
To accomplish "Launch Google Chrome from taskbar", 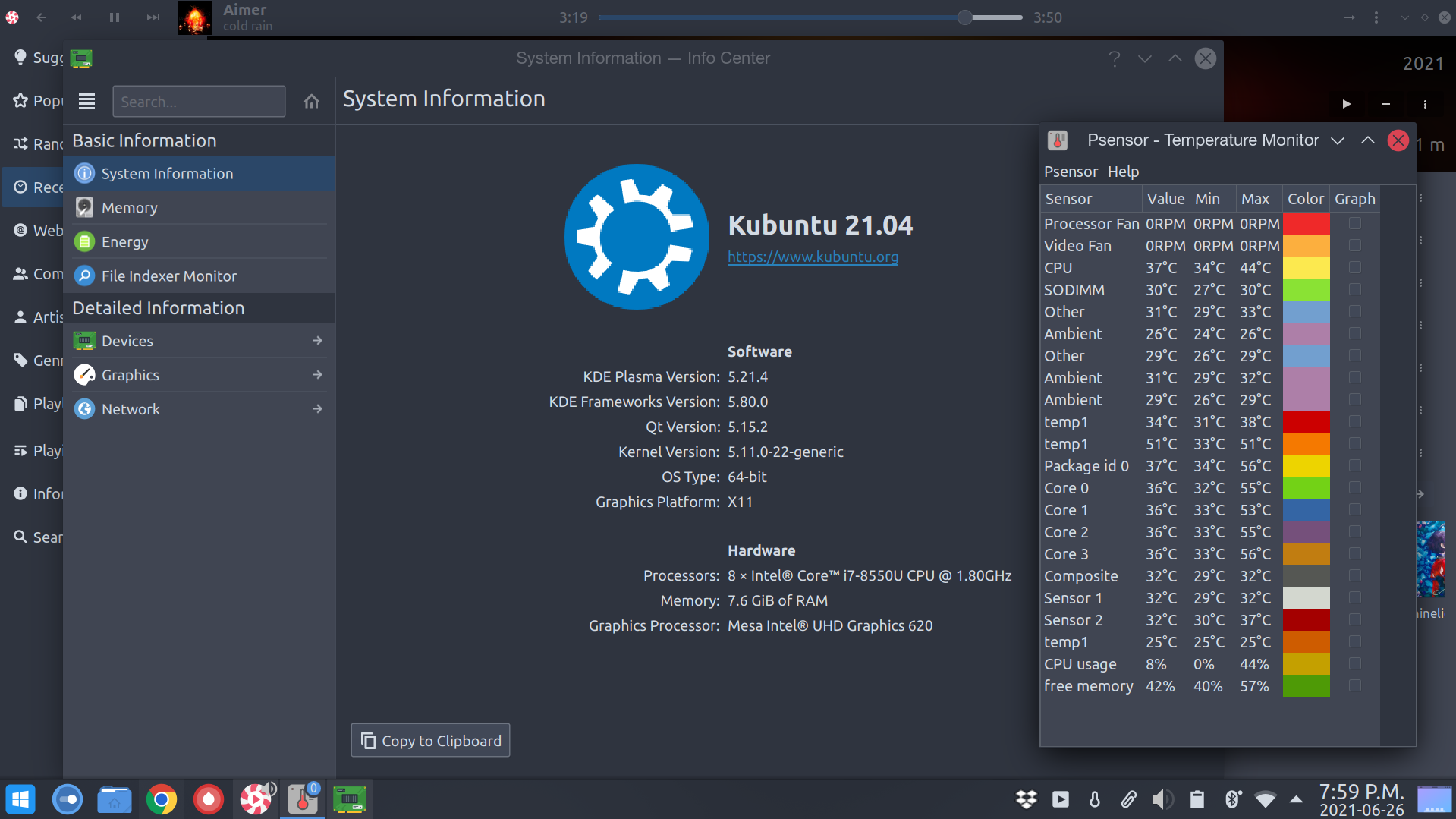I will (x=162, y=799).
